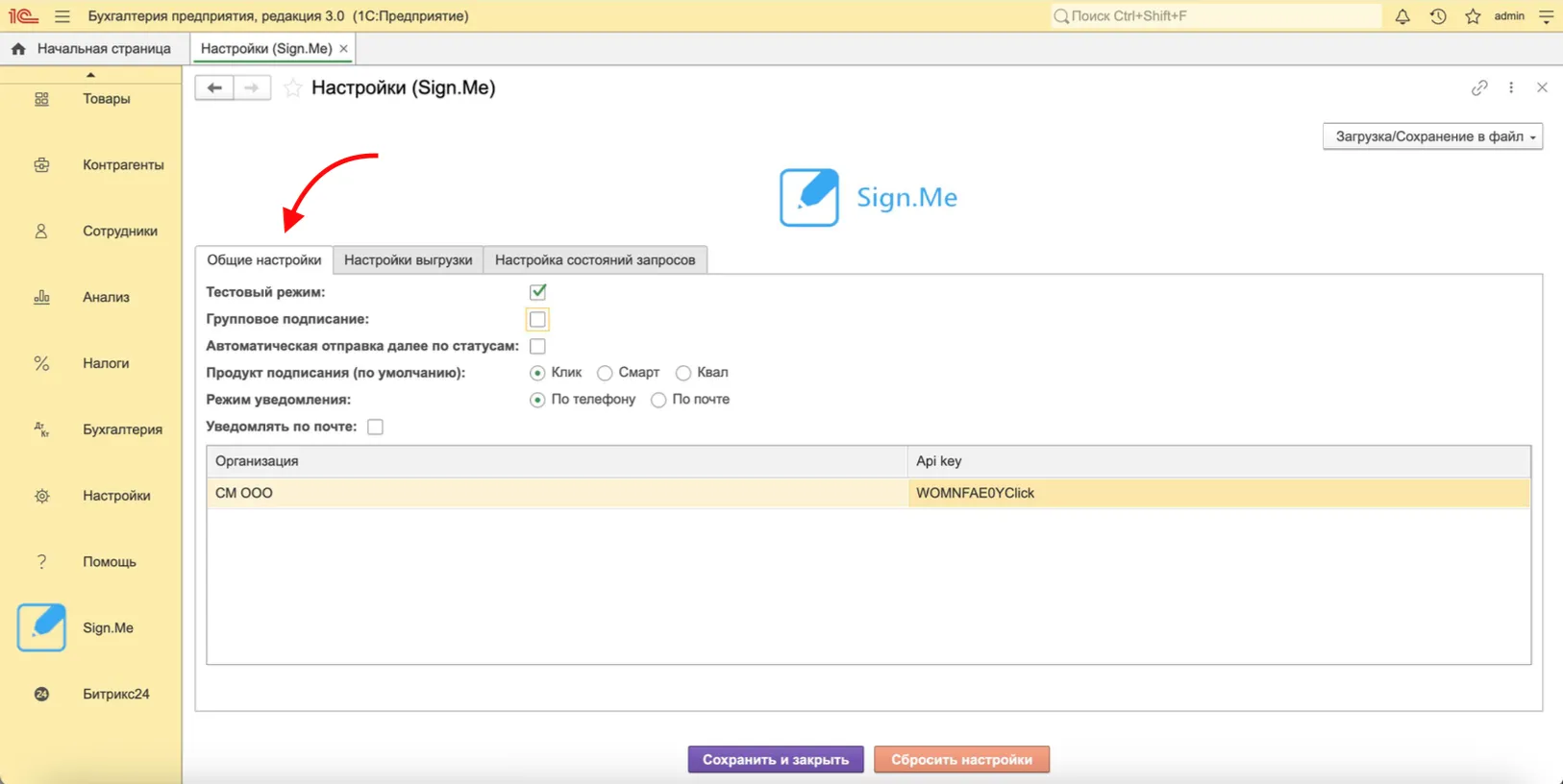
Task: Open Налоги percent icon
Action: 41,363
